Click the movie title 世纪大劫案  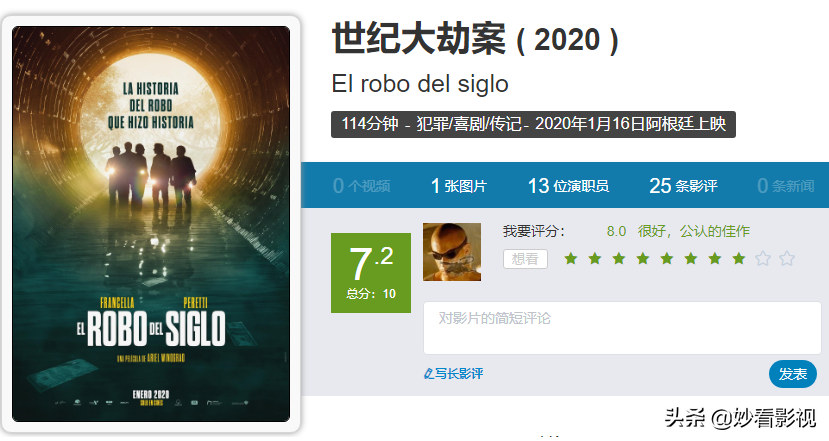click(419, 39)
